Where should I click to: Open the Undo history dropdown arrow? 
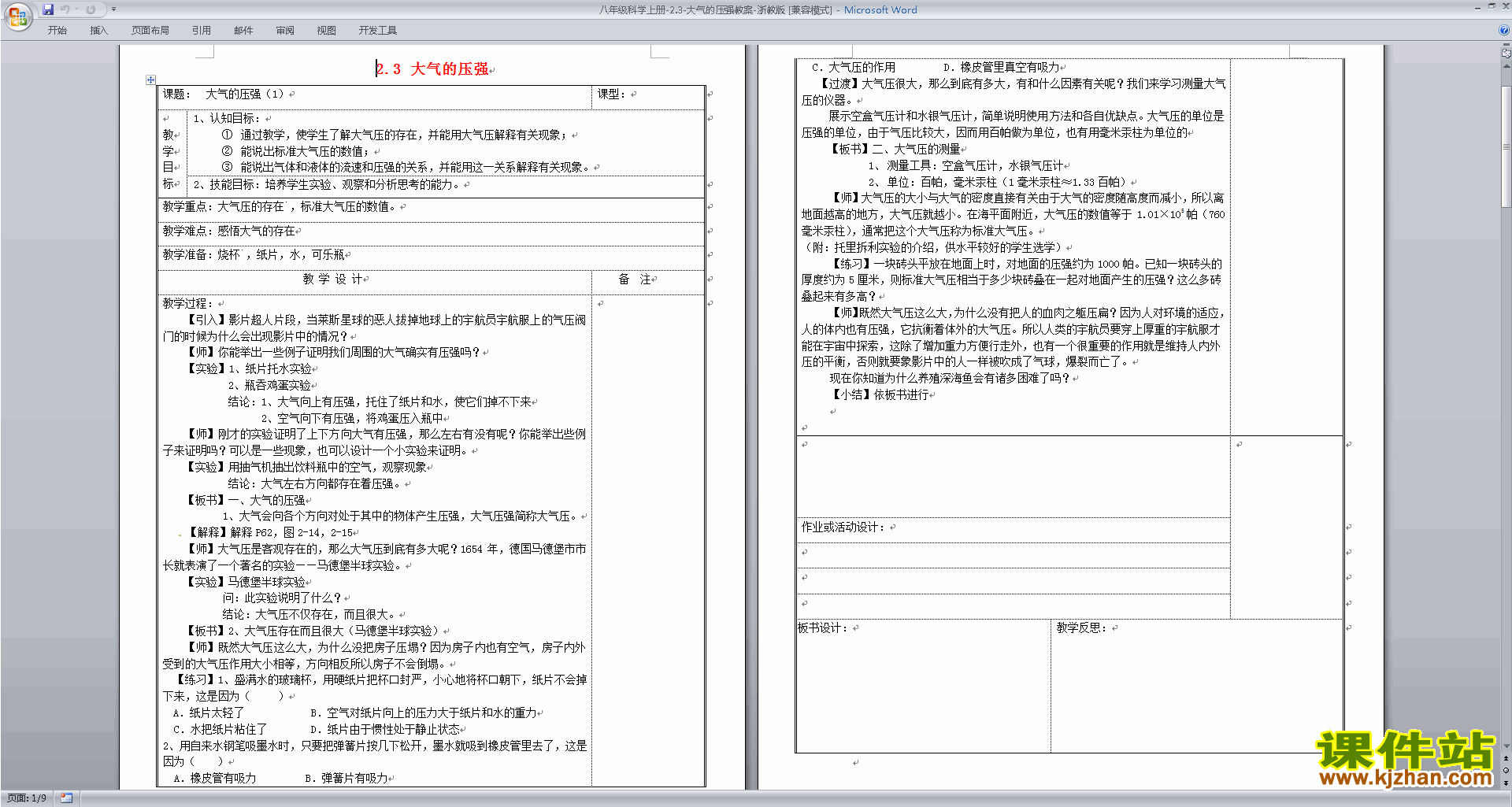tap(76, 9)
